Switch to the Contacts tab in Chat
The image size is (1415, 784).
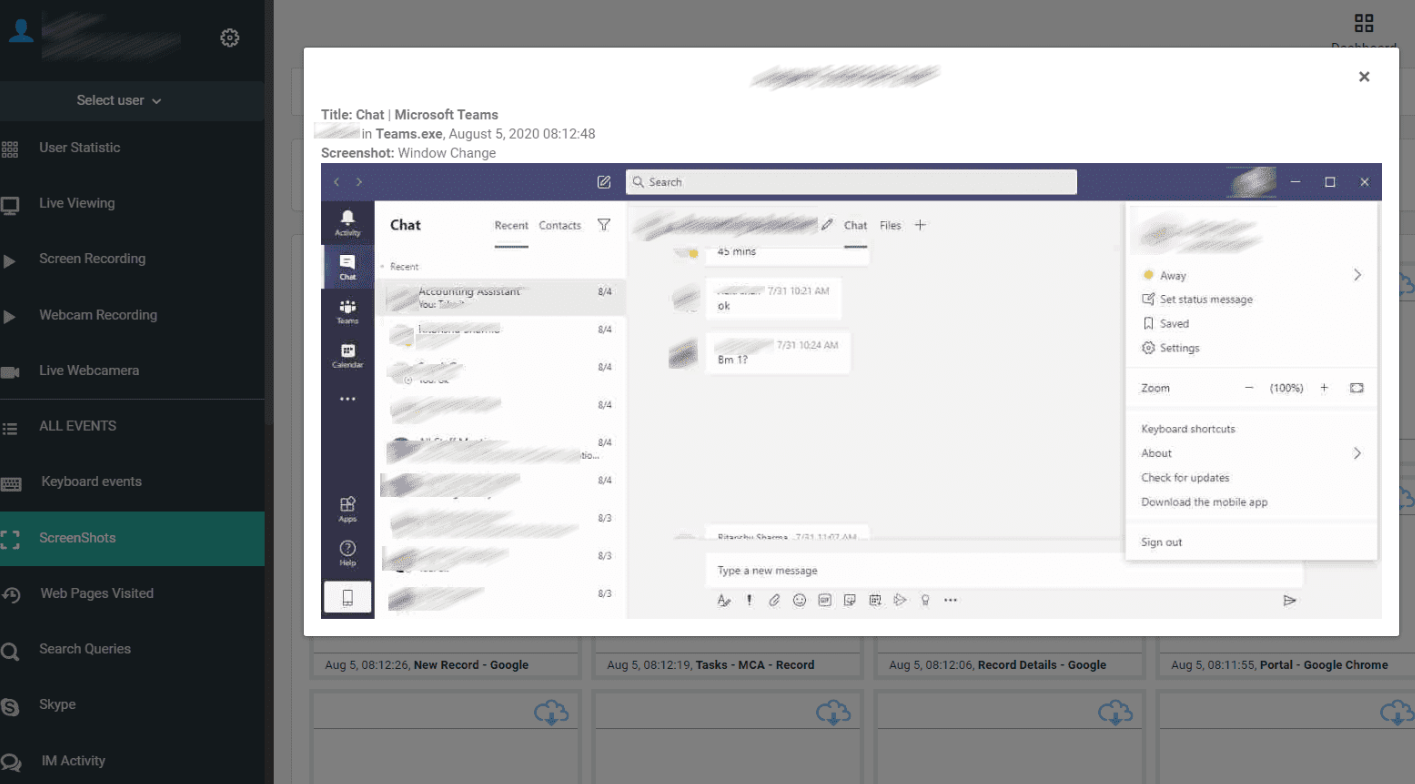[560, 225]
